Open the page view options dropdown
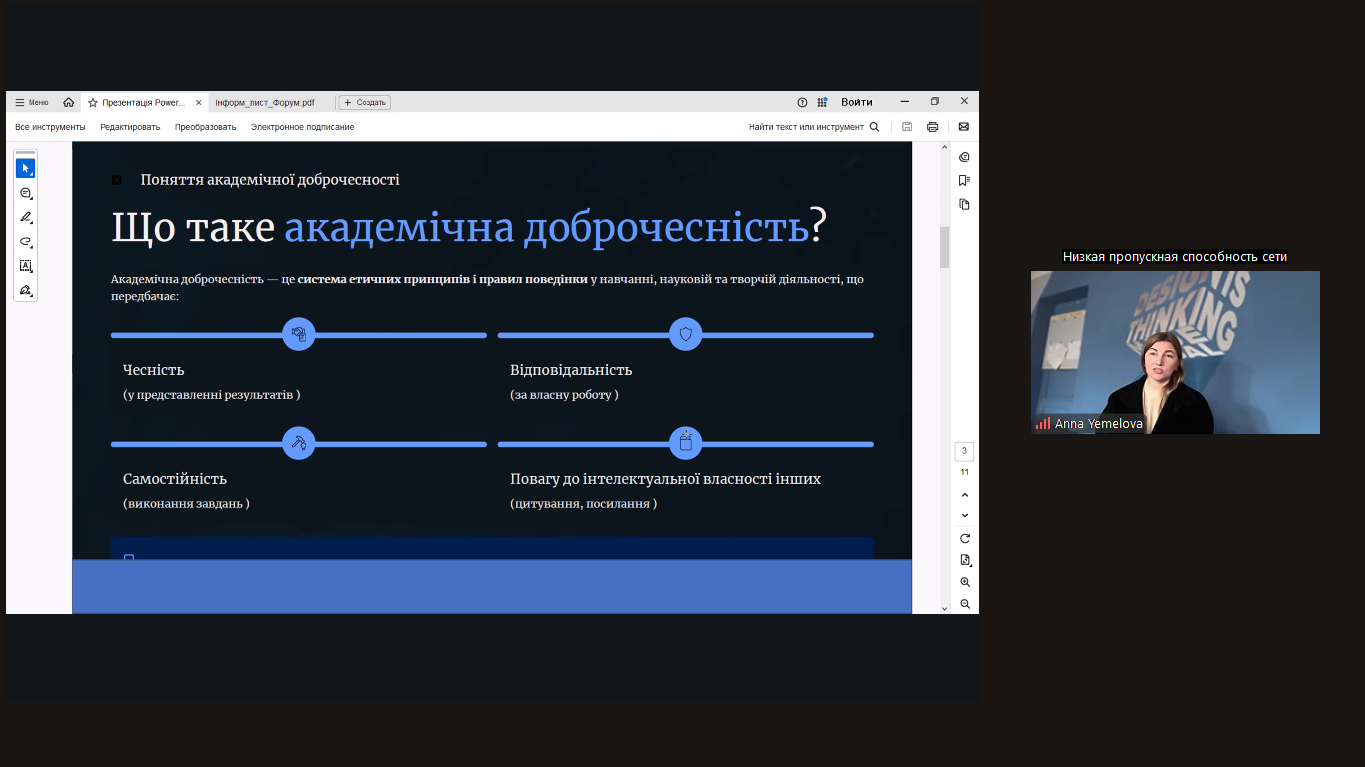The image size is (1365, 767). click(x=963, y=559)
